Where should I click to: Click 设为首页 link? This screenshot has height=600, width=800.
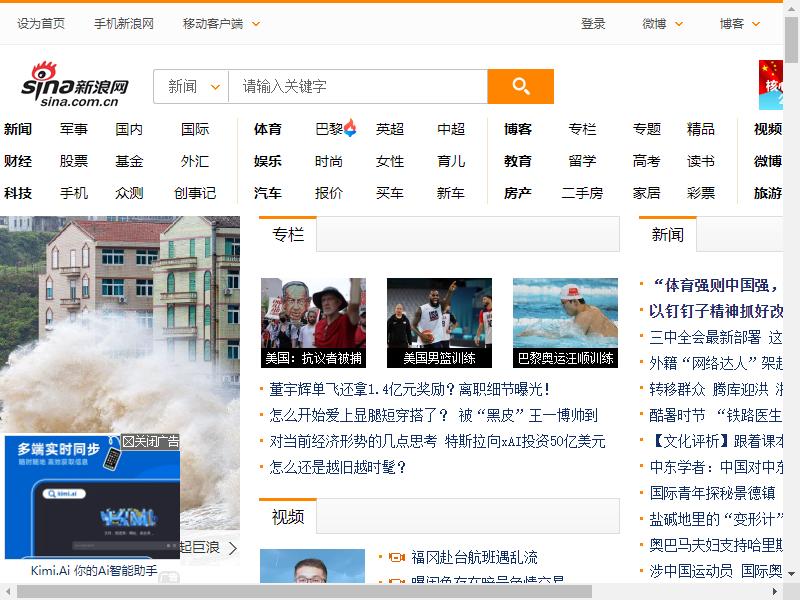[41, 23]
